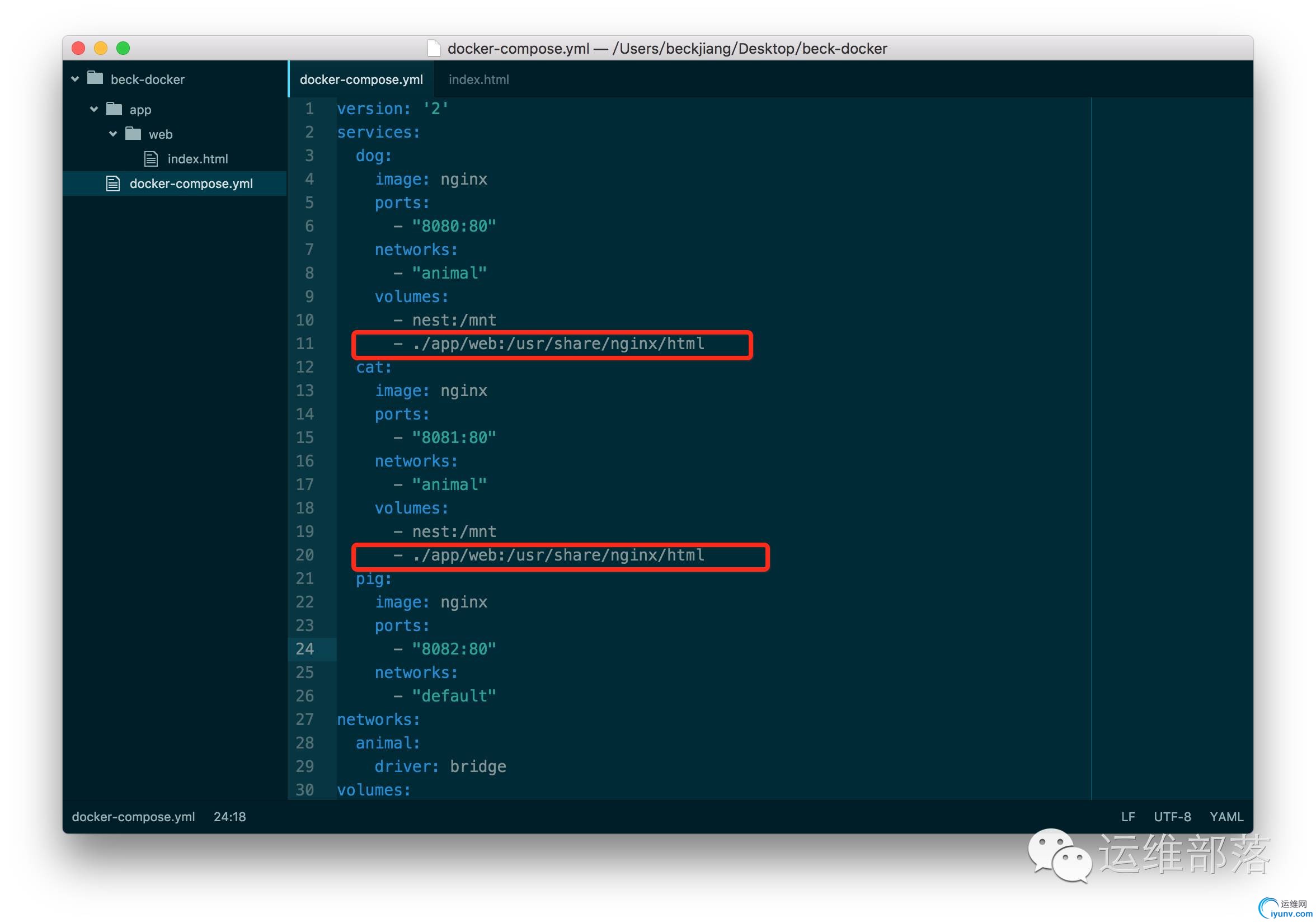The height and width of the screenshot is (923, 1316).
Task: Click the top-level "networks:" on line 27
Action: [x=378, y=719]
